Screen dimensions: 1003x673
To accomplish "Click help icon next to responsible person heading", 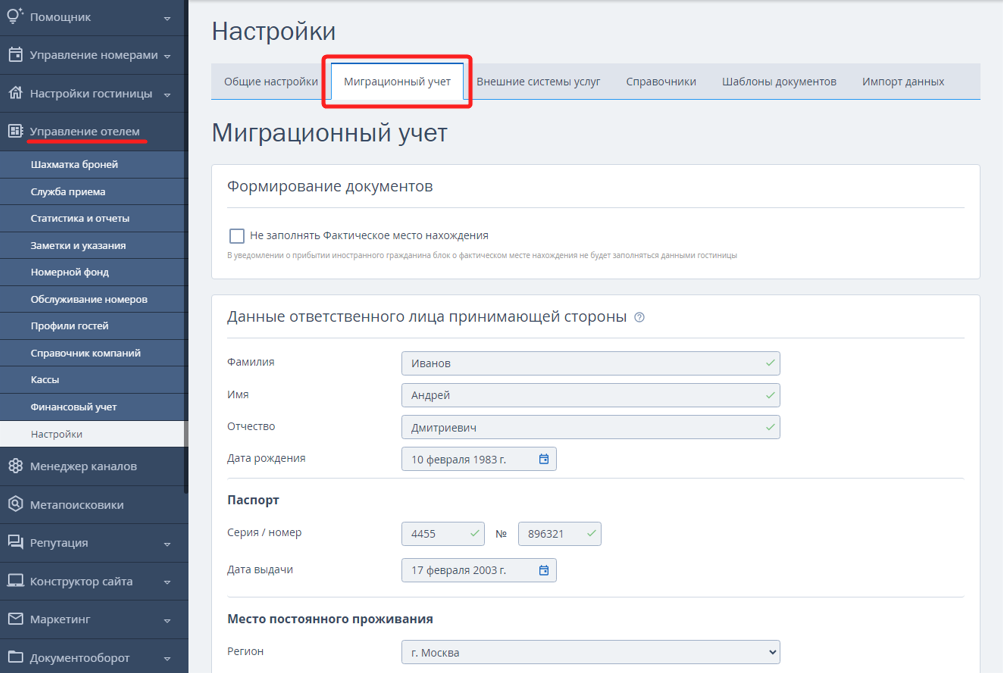I will (x=639, y=317).
